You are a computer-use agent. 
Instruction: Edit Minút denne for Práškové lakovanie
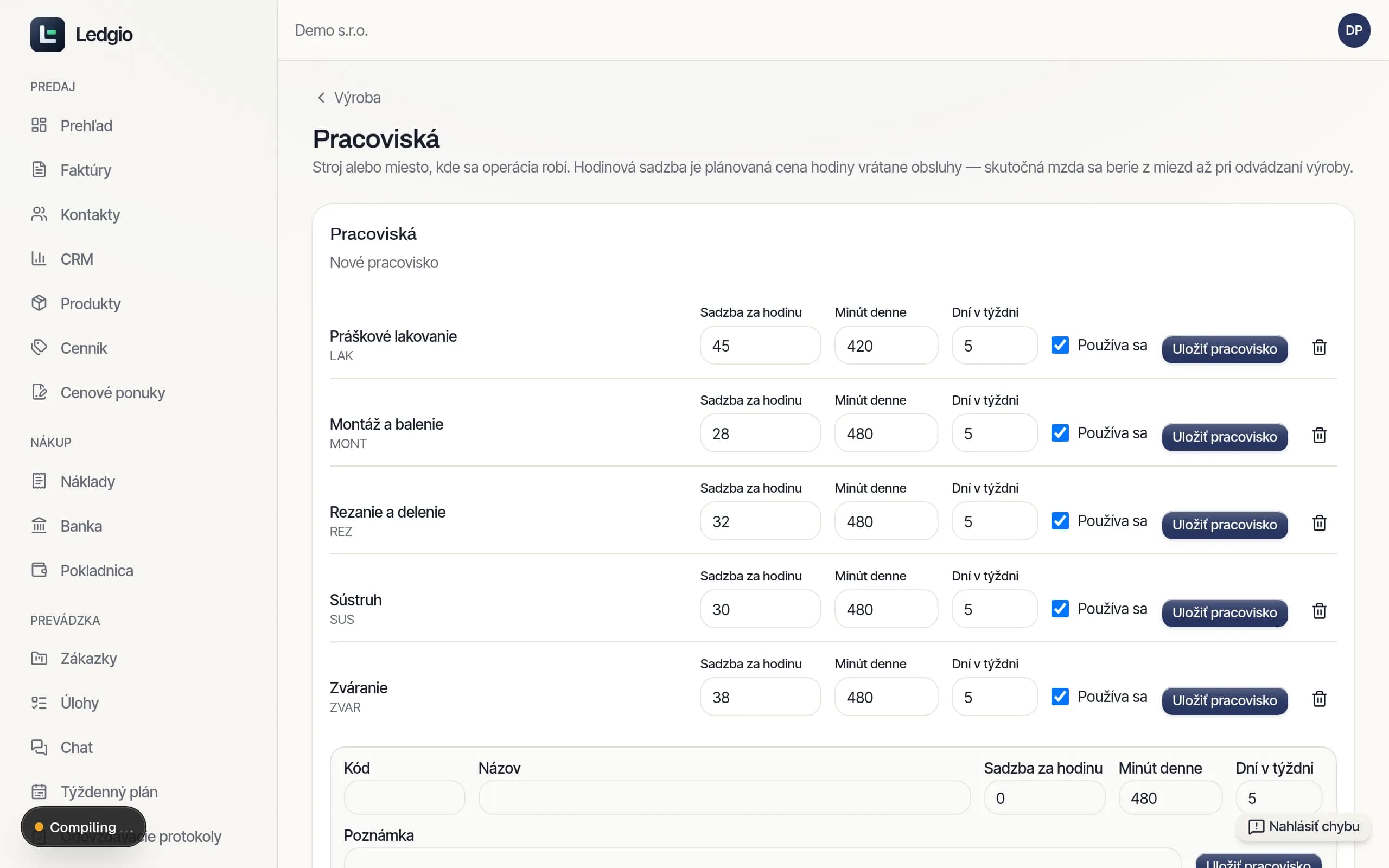885,346
